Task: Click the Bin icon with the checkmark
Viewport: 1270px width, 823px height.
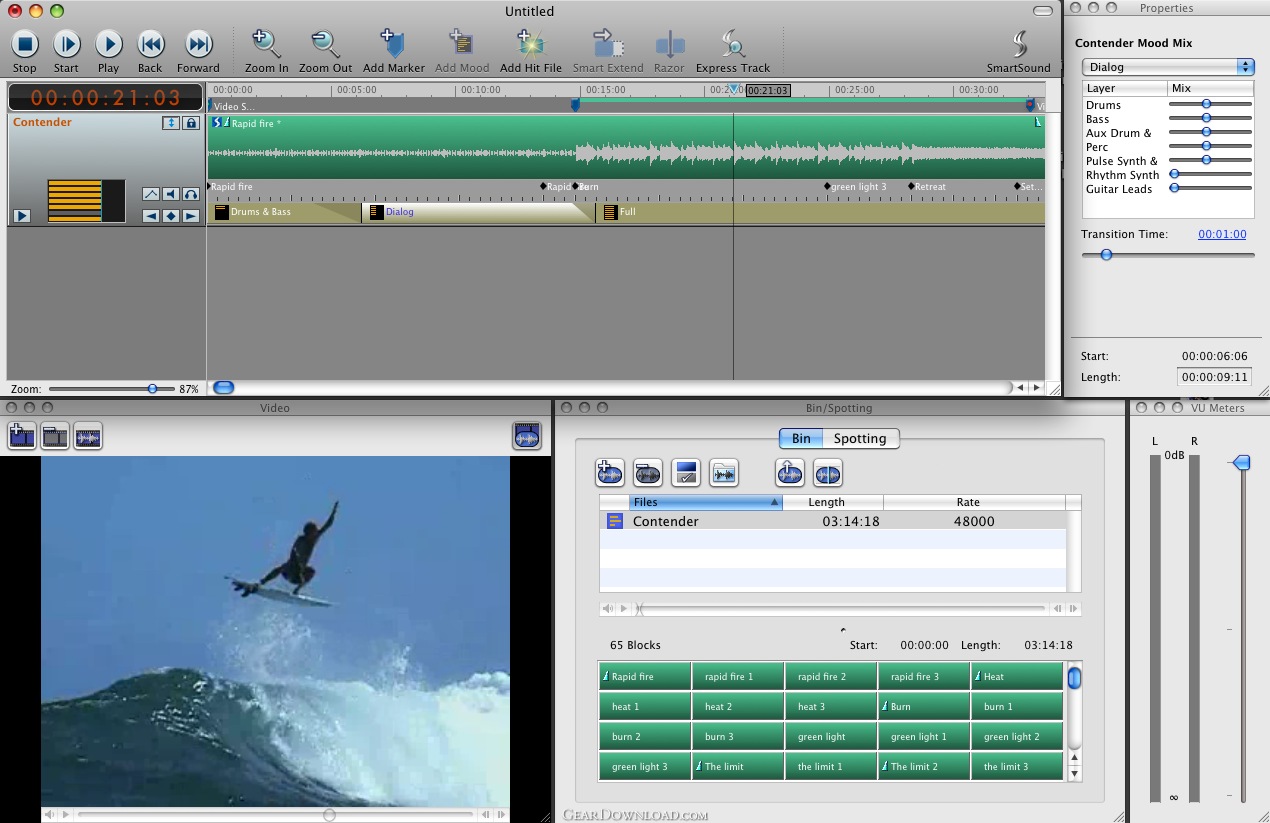Action: tap(686, 472)
